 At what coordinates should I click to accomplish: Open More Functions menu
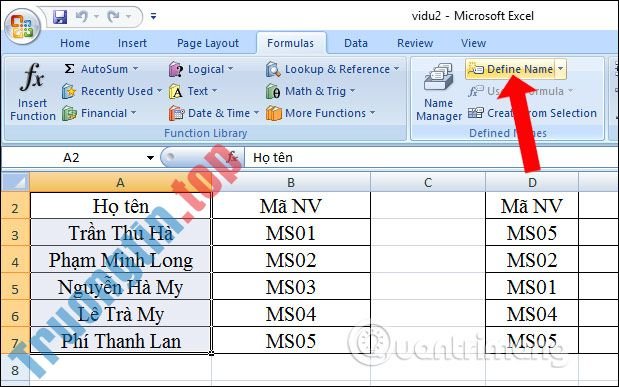click(321, 113)
